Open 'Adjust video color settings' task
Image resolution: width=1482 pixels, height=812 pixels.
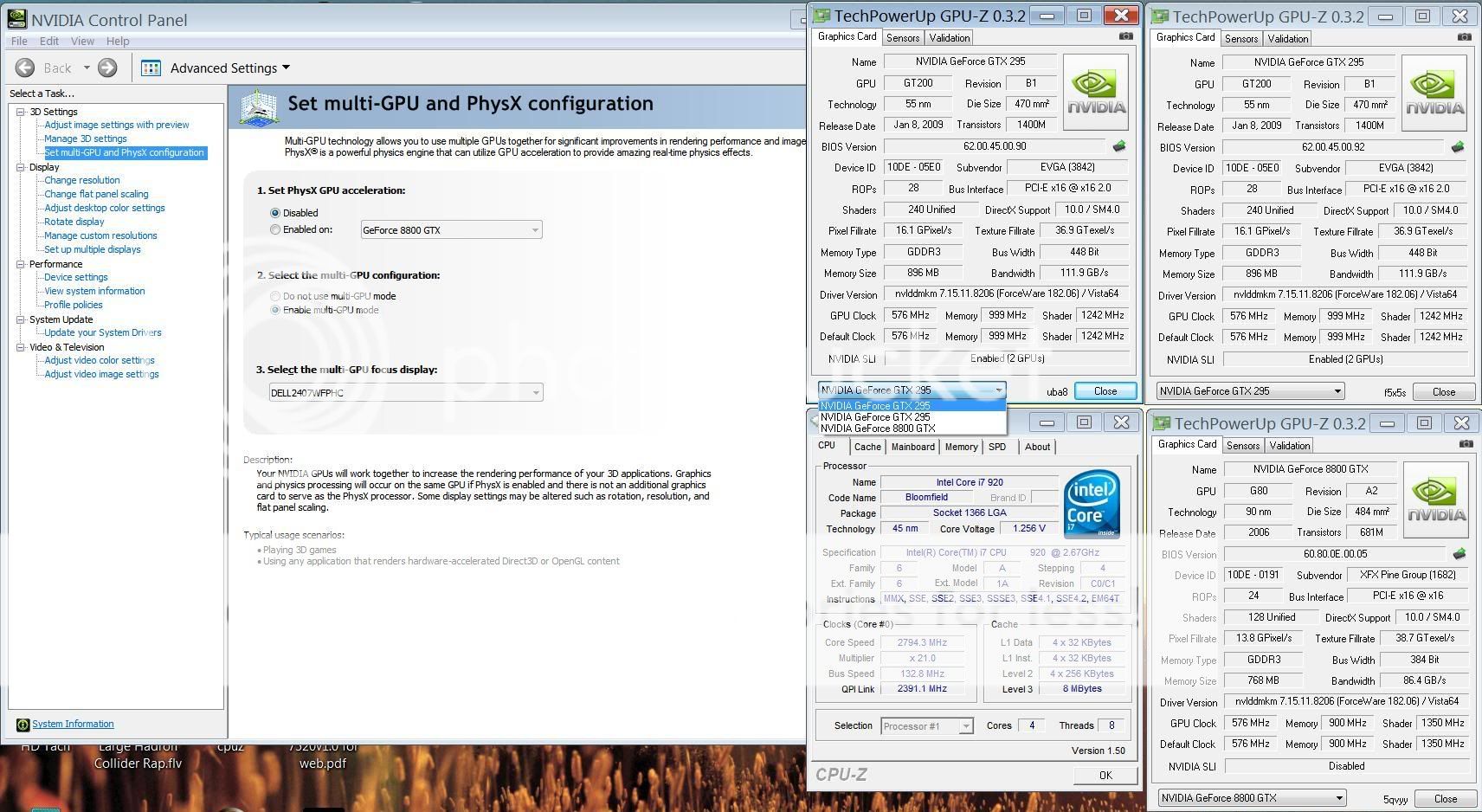(100, 360)
